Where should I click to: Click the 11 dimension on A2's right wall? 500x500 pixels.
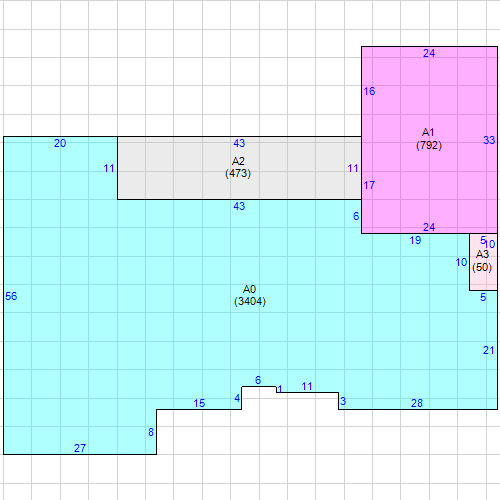pyautogui.click(x=353, y=169)
